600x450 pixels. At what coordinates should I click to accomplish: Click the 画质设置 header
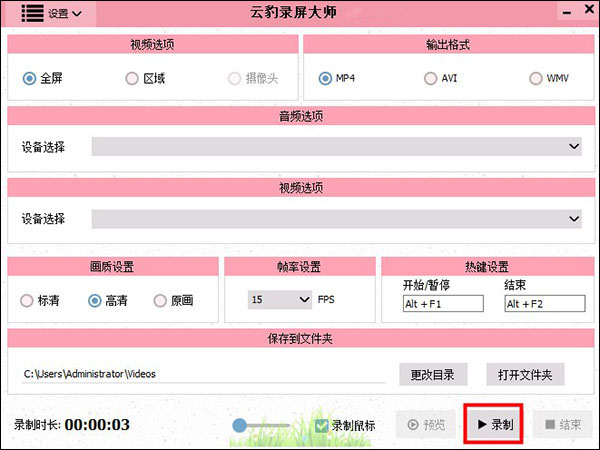pos(113,267)
